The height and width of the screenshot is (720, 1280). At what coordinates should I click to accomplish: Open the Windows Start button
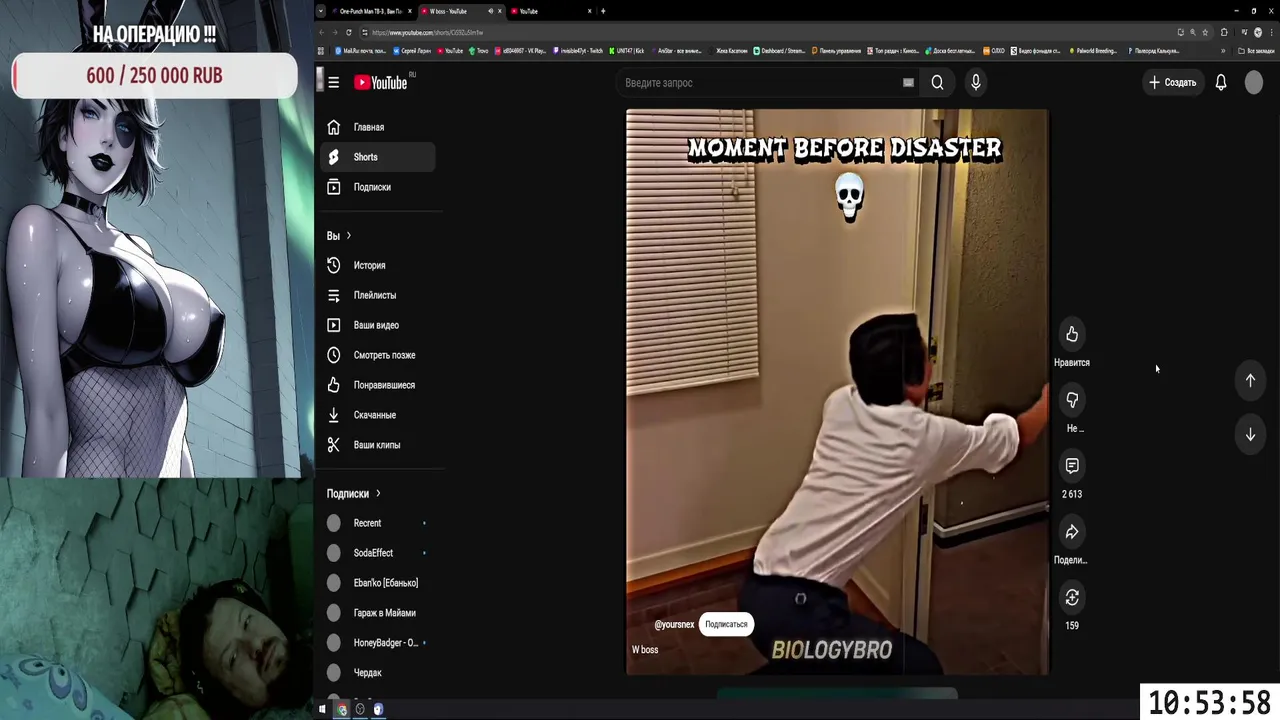[x=322, y=709]
